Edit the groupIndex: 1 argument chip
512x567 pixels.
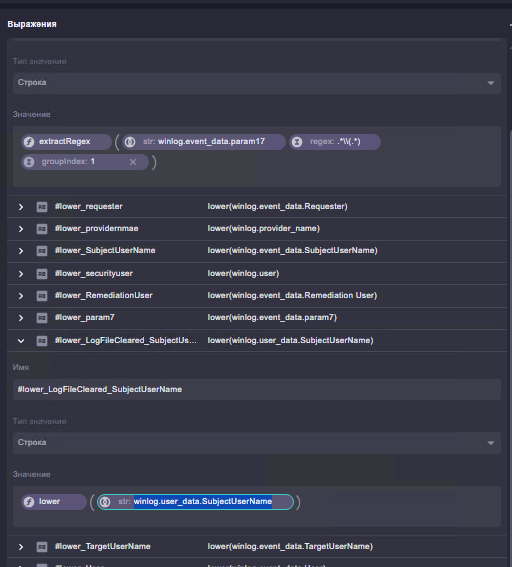pyautogui.click(x=85, y=162)
